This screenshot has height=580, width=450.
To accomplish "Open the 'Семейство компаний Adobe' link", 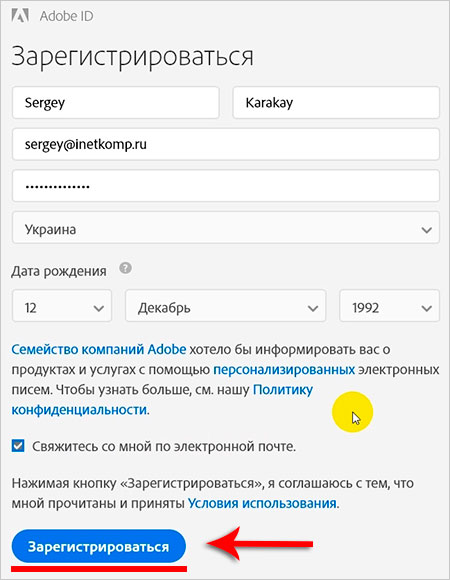I will click(99, 349).
